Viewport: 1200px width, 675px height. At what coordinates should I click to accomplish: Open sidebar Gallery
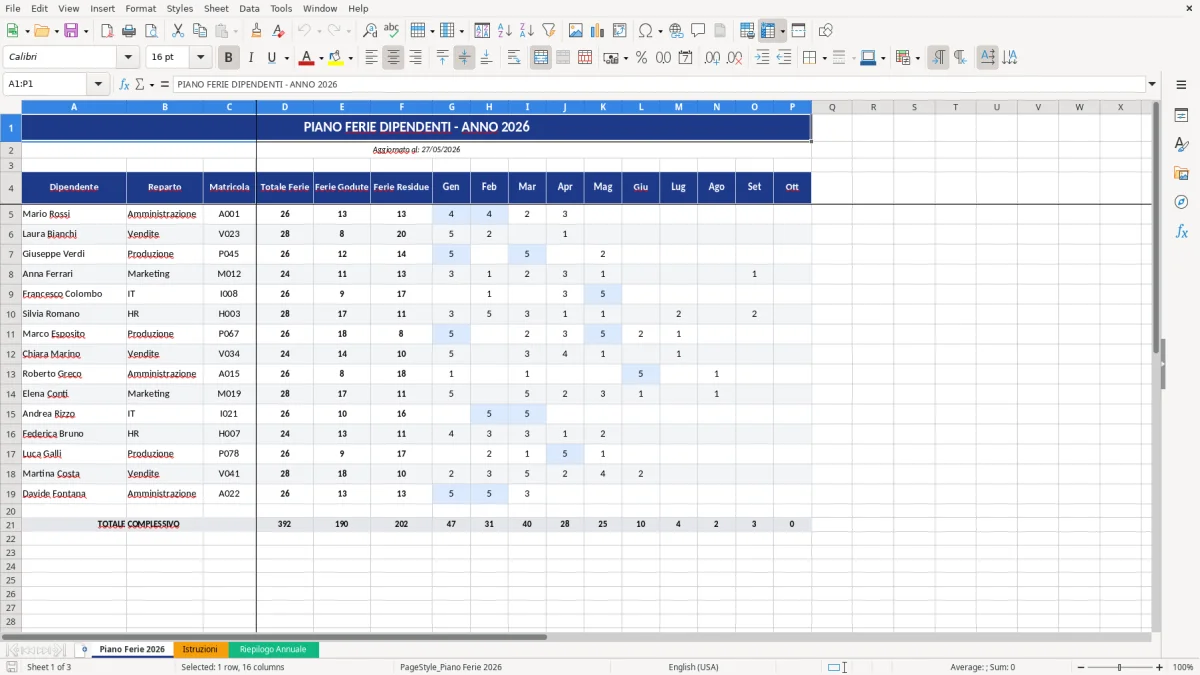[x=1181, y=174]
